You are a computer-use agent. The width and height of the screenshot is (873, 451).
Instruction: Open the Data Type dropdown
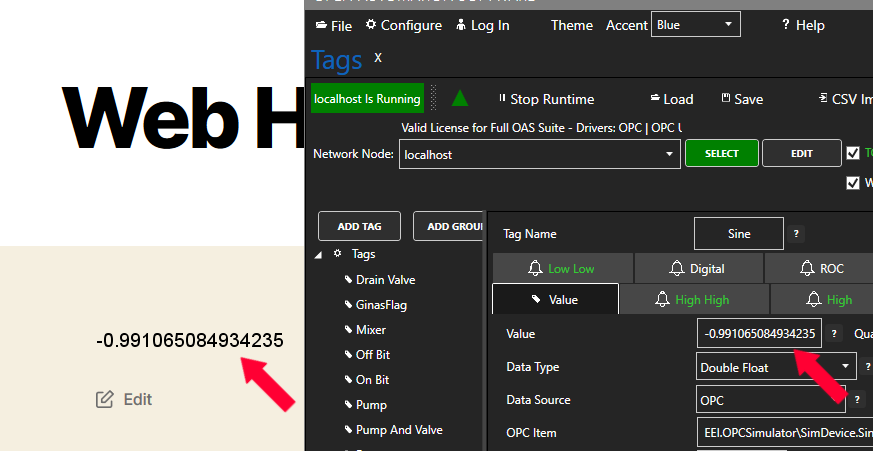(x=845, y=367)
